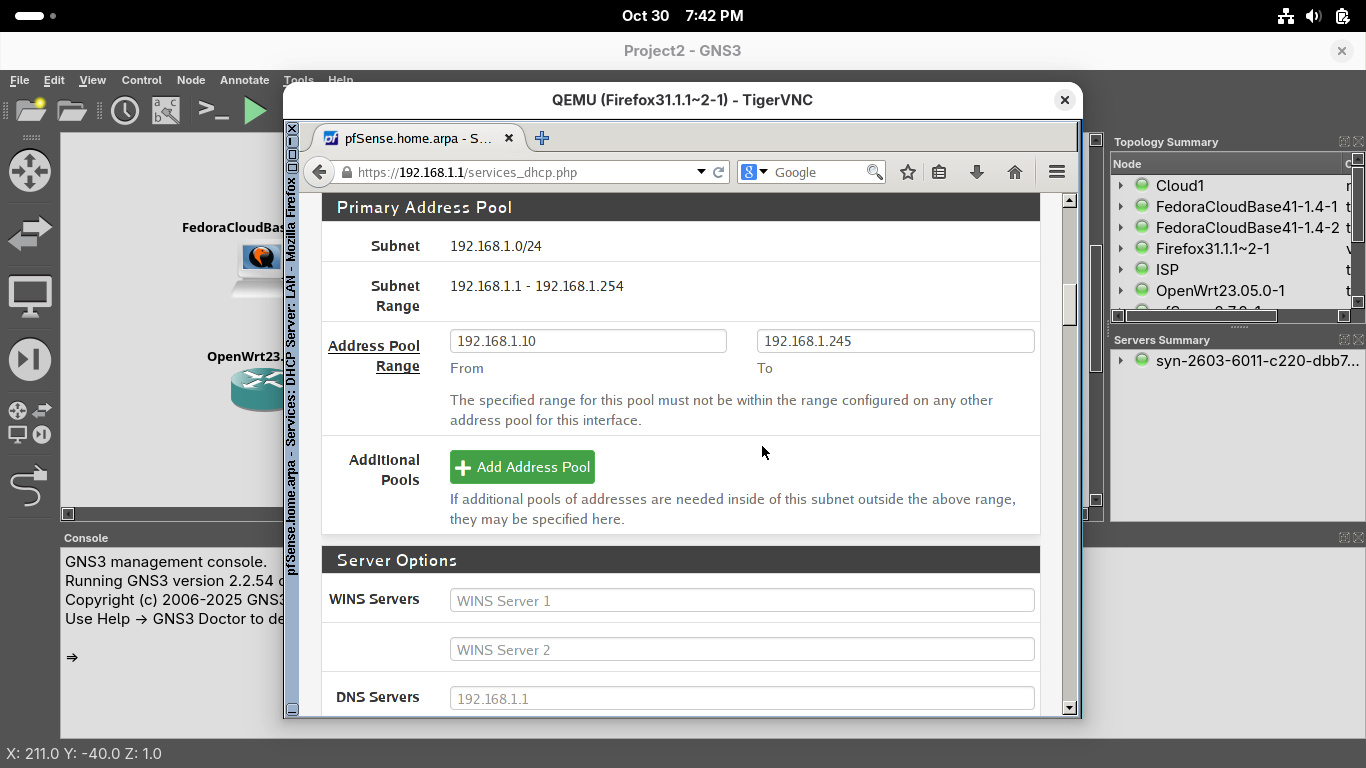
Task: Show/hide interface labels toolbar icon
Action: tap(166, 110)
